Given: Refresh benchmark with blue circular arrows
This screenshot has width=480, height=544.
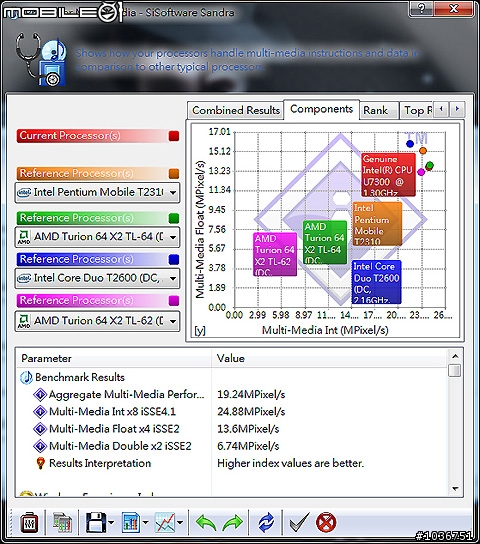Looking at the screenshot, I should [x=266, y=522].
